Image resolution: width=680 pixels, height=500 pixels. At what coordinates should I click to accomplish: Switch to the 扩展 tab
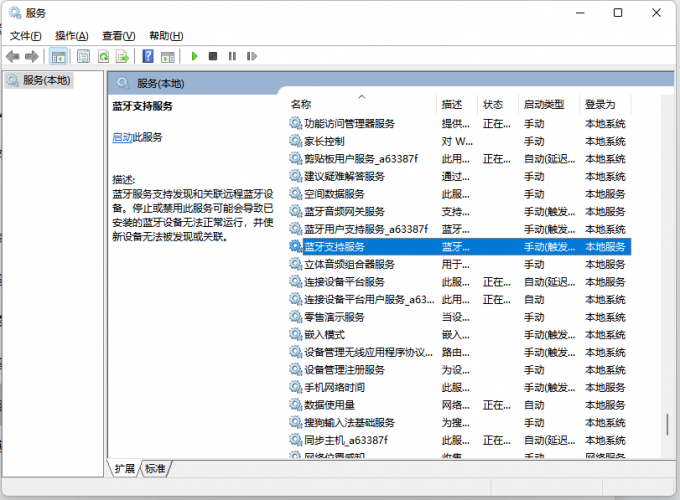coord(124,469)
